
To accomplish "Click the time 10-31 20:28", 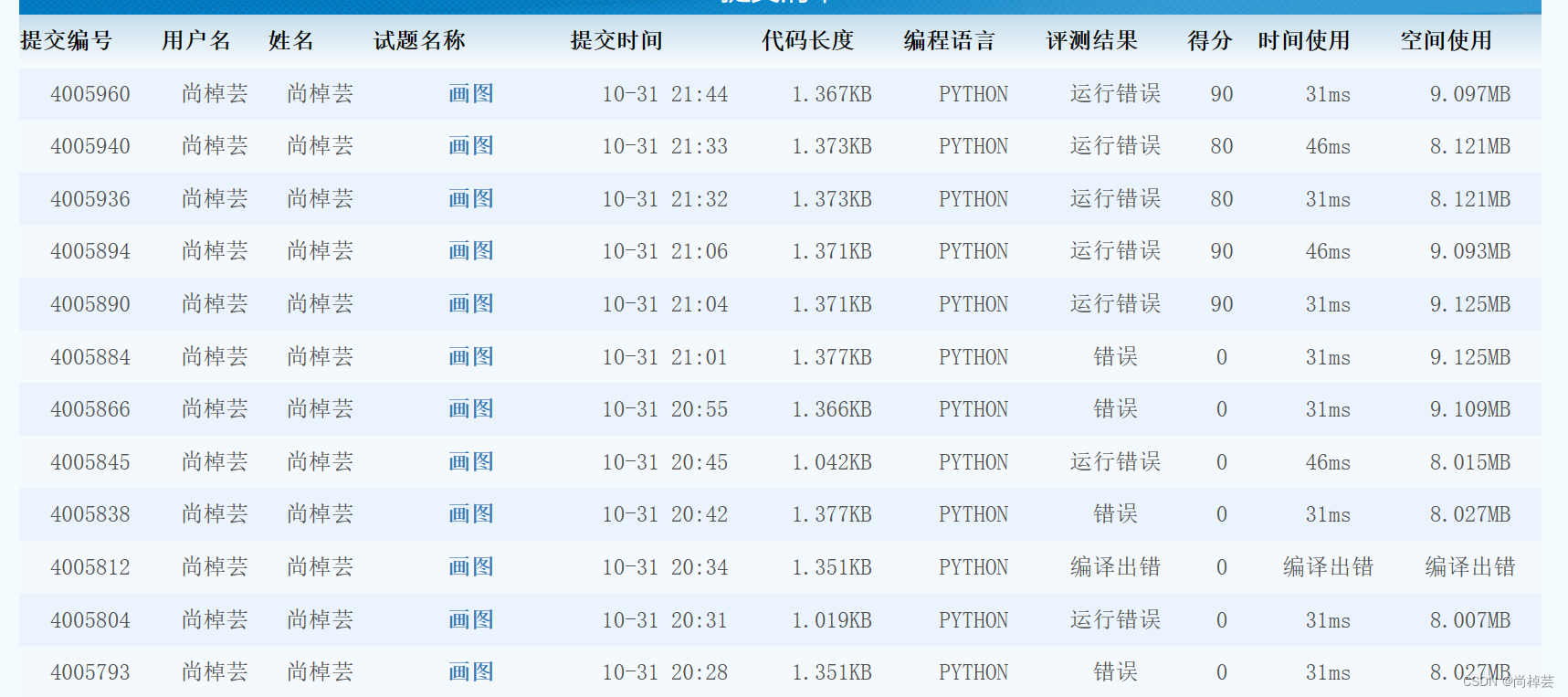I will [x=665, y=672].
